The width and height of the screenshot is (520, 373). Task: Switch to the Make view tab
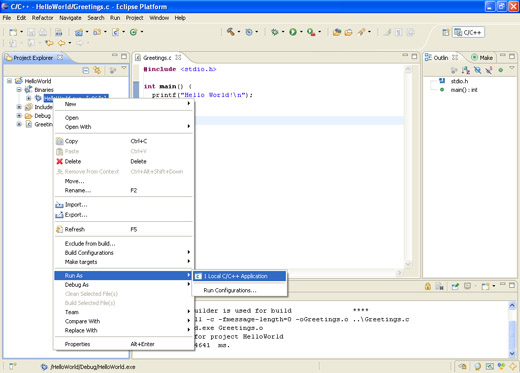pos(482,58)
